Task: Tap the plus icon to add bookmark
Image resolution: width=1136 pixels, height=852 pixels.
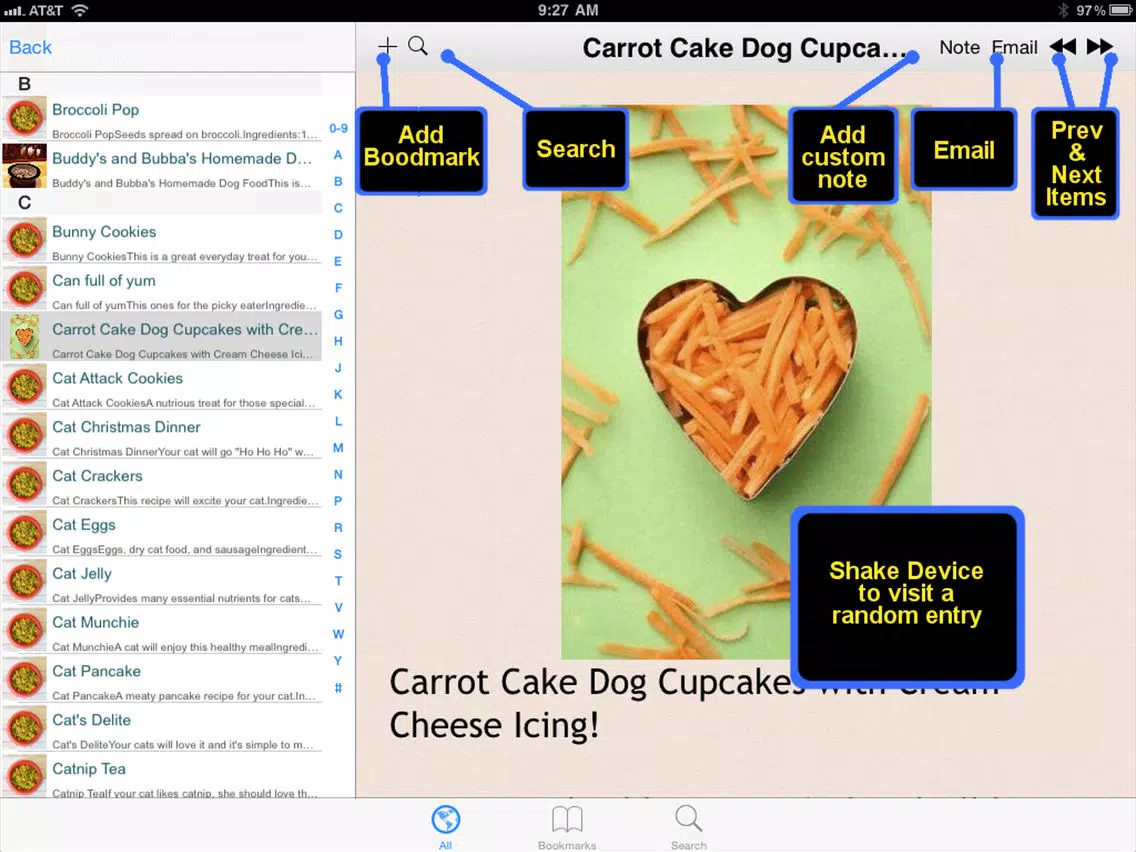Action: (x=387, y=46)
